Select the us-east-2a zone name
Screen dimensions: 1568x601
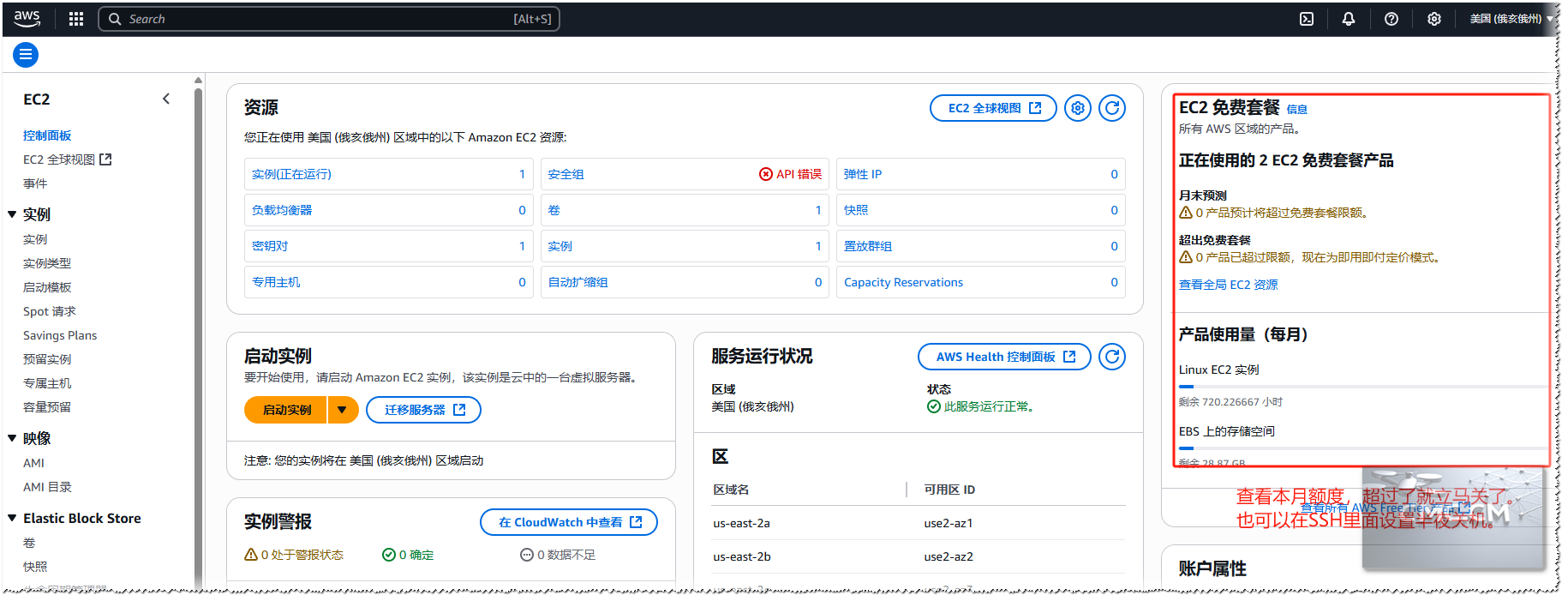click(741, 523)
